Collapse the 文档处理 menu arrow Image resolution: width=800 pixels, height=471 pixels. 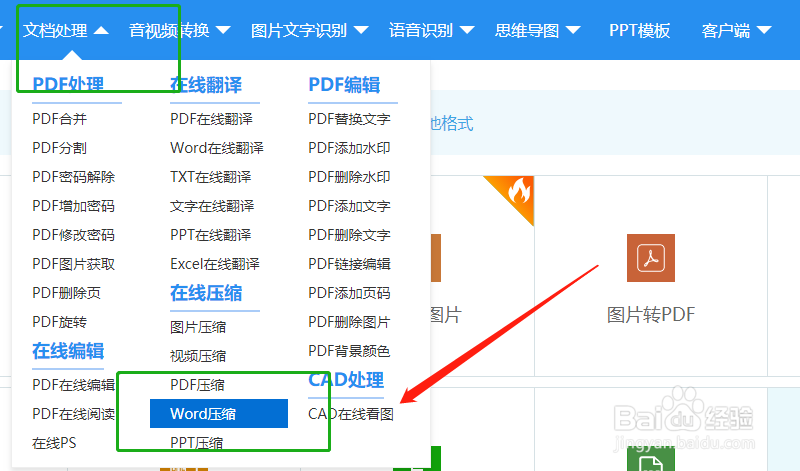(101, 31)
